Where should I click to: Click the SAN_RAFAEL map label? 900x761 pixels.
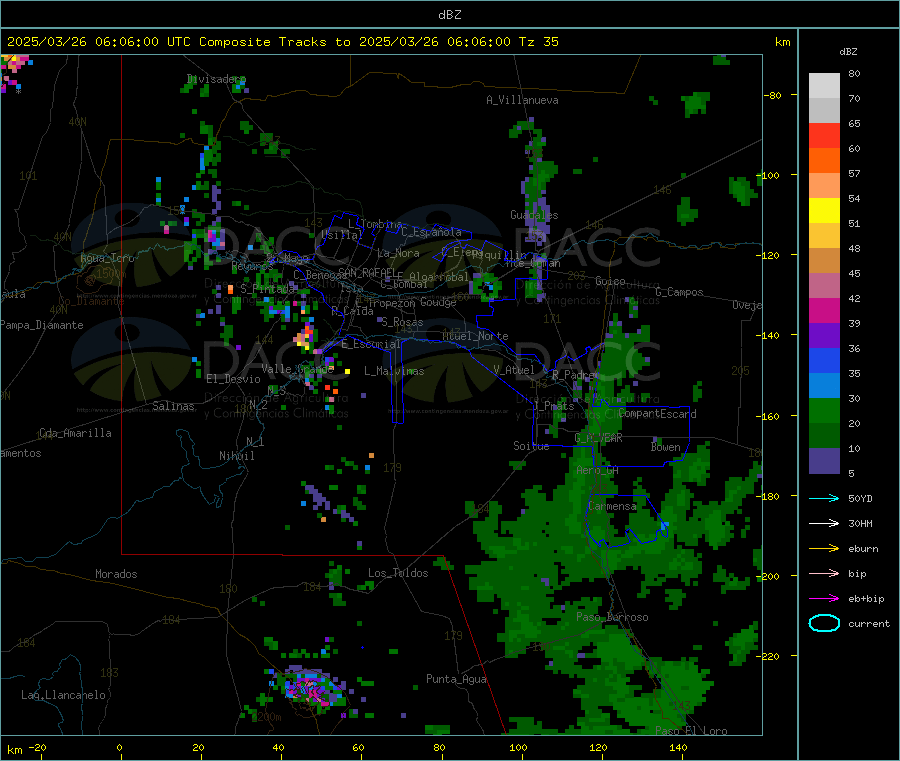367,272
